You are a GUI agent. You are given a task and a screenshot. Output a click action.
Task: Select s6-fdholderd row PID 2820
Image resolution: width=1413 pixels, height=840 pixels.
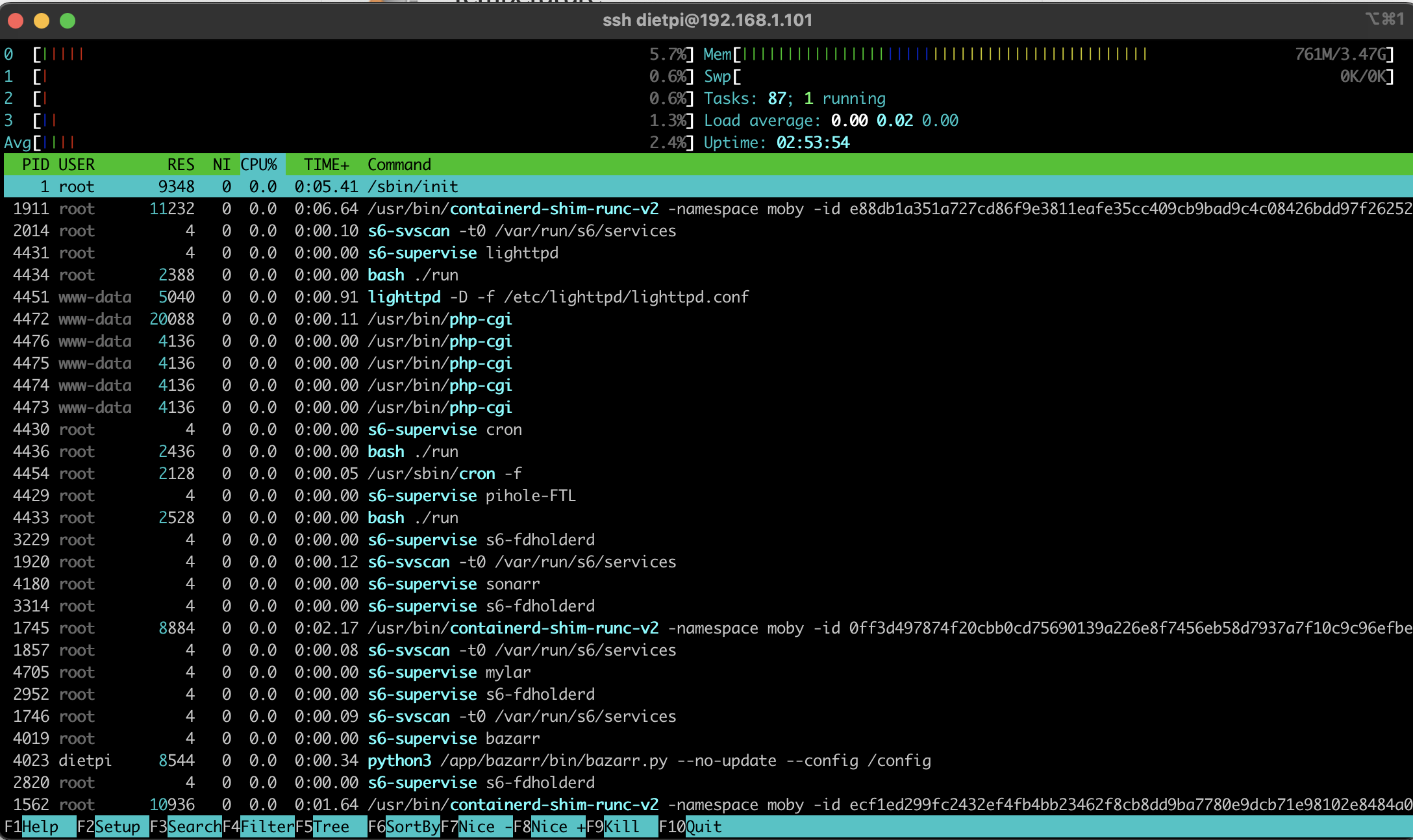coord(708,782)
